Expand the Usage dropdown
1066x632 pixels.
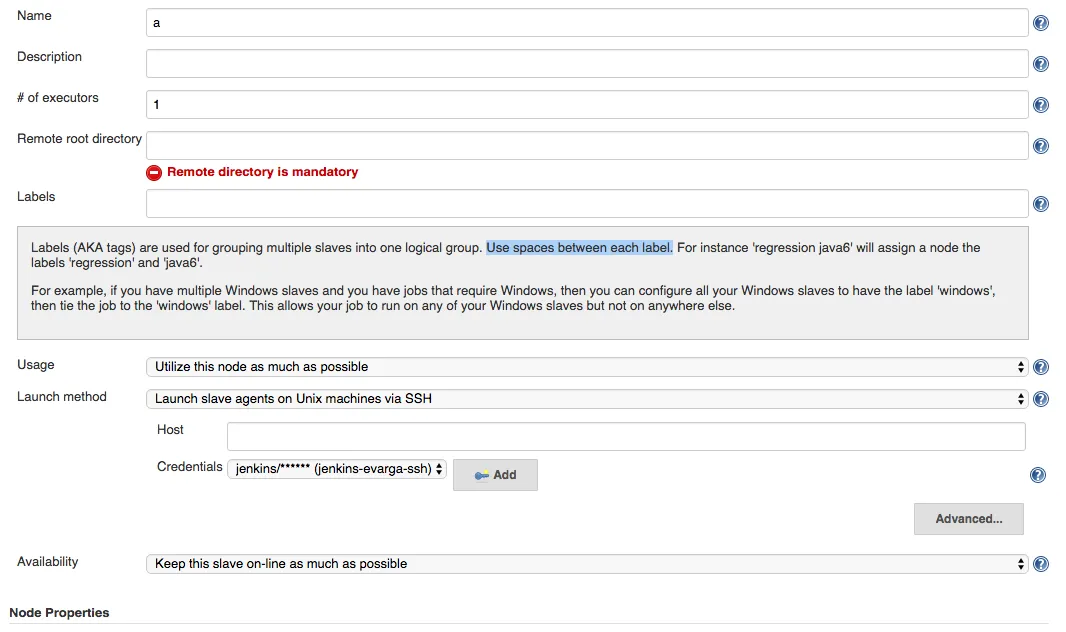click(x=586, y=367)
